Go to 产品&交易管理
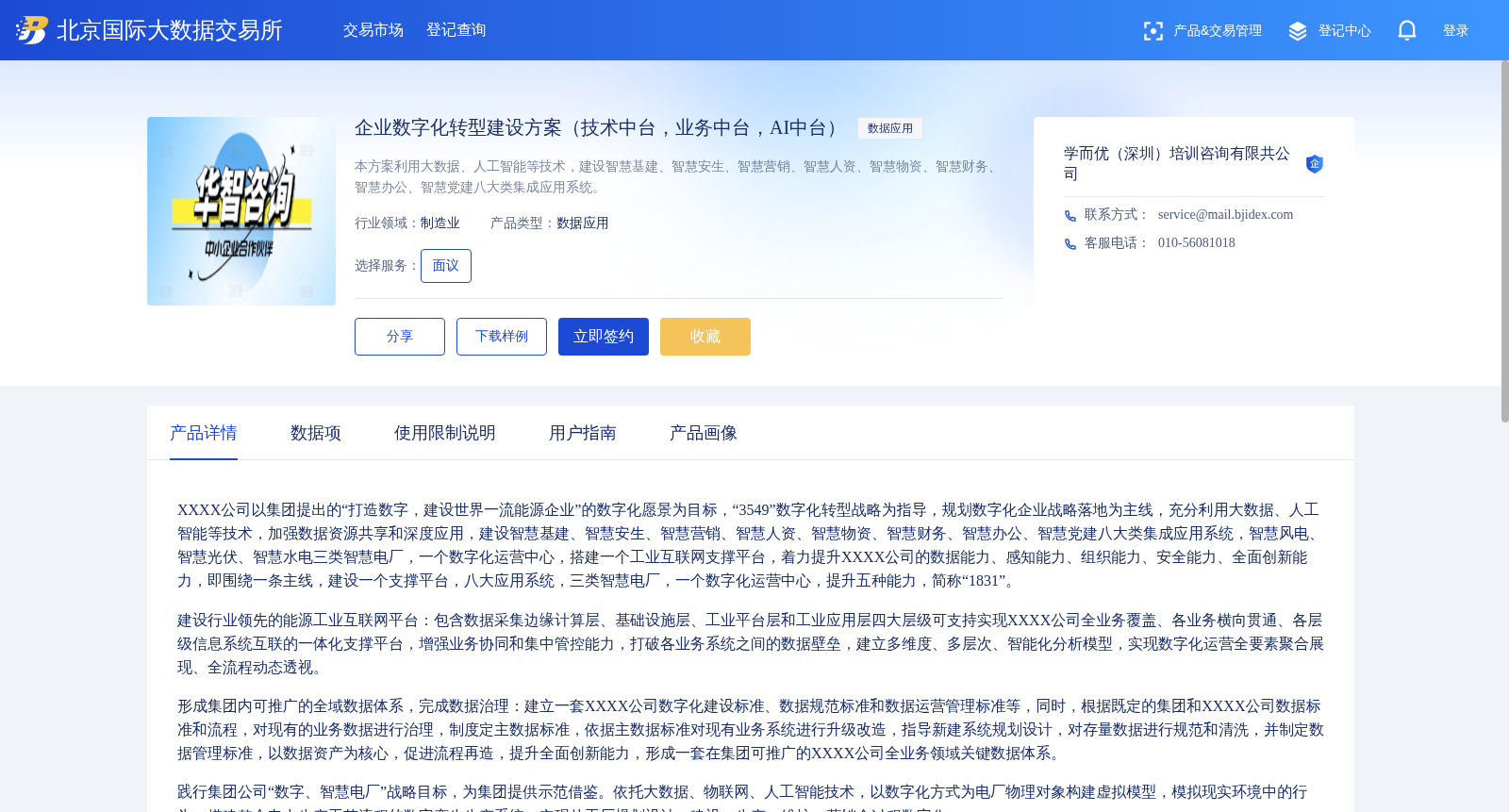The width and height of the screenshot is (1509, 812). click(x=1218, y=31)
